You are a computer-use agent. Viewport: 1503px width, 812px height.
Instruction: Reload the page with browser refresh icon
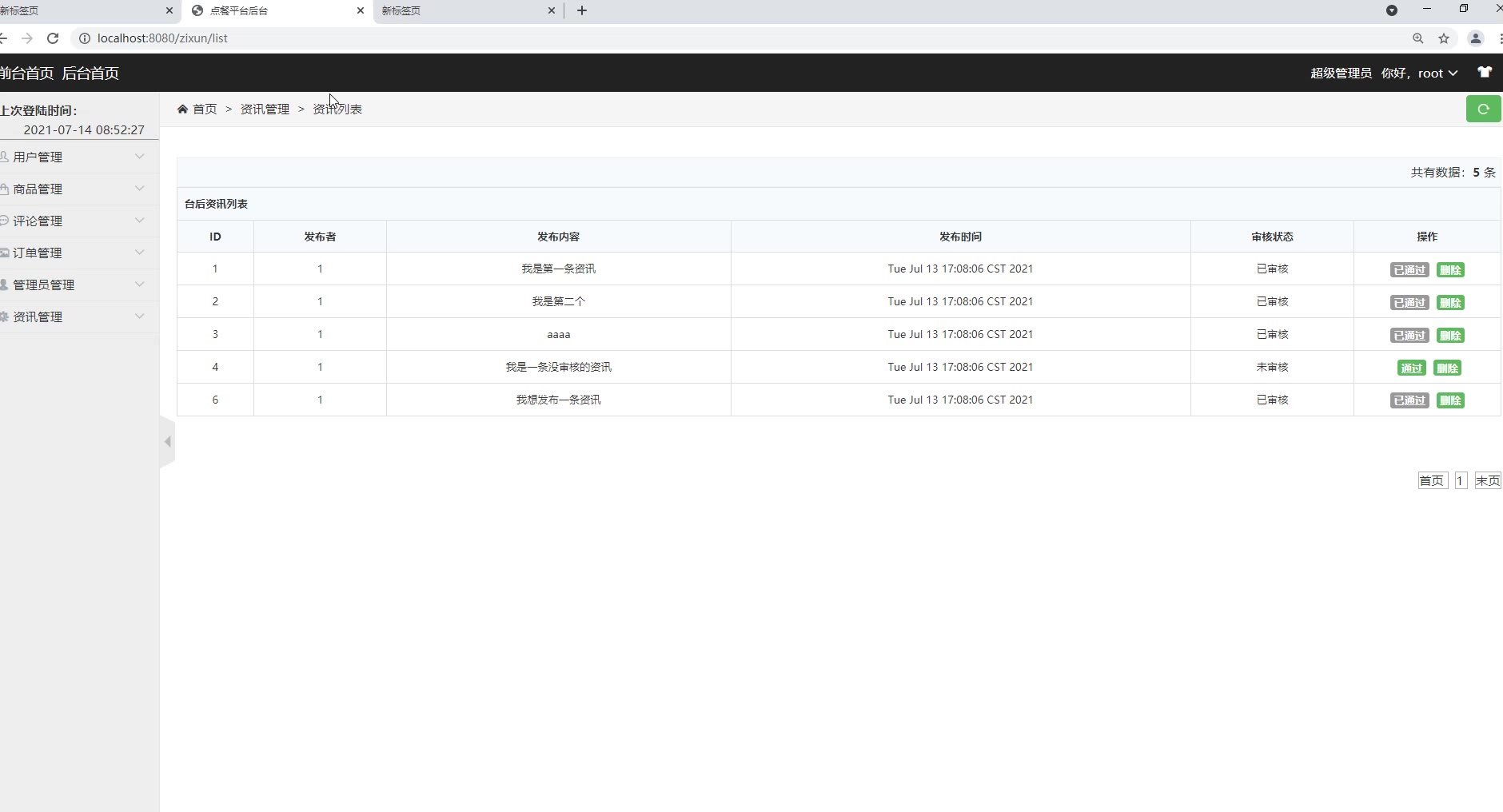pos(53,38)
